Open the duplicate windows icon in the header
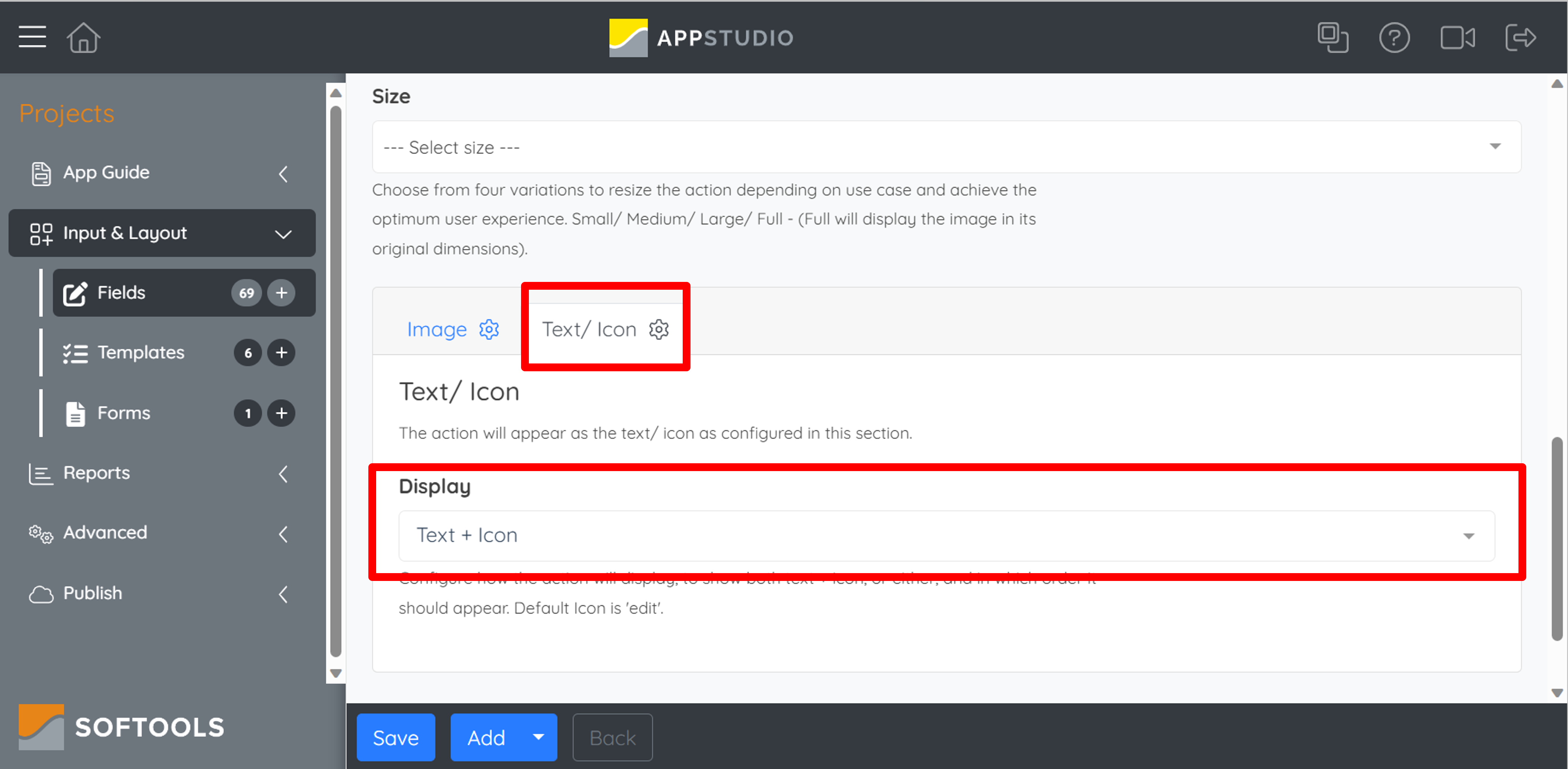This screenshot has height=769, width=1568. pos(1333,37)
